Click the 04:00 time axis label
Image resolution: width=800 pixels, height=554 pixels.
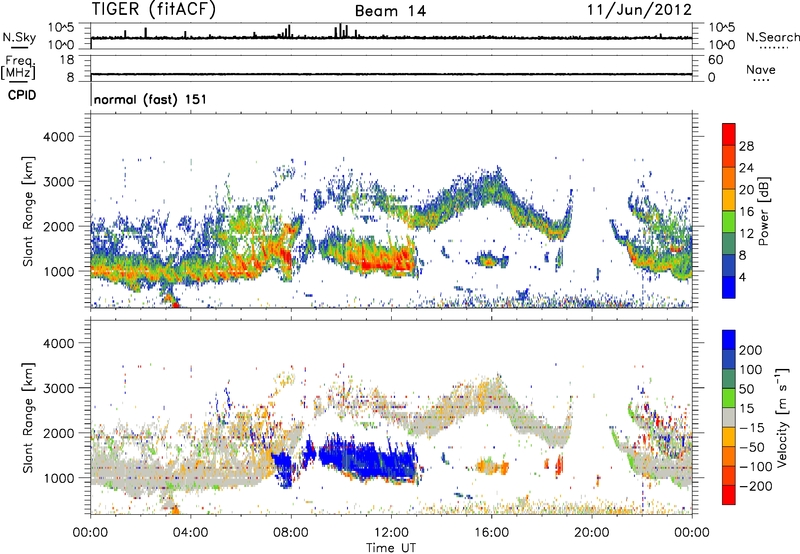190,533
